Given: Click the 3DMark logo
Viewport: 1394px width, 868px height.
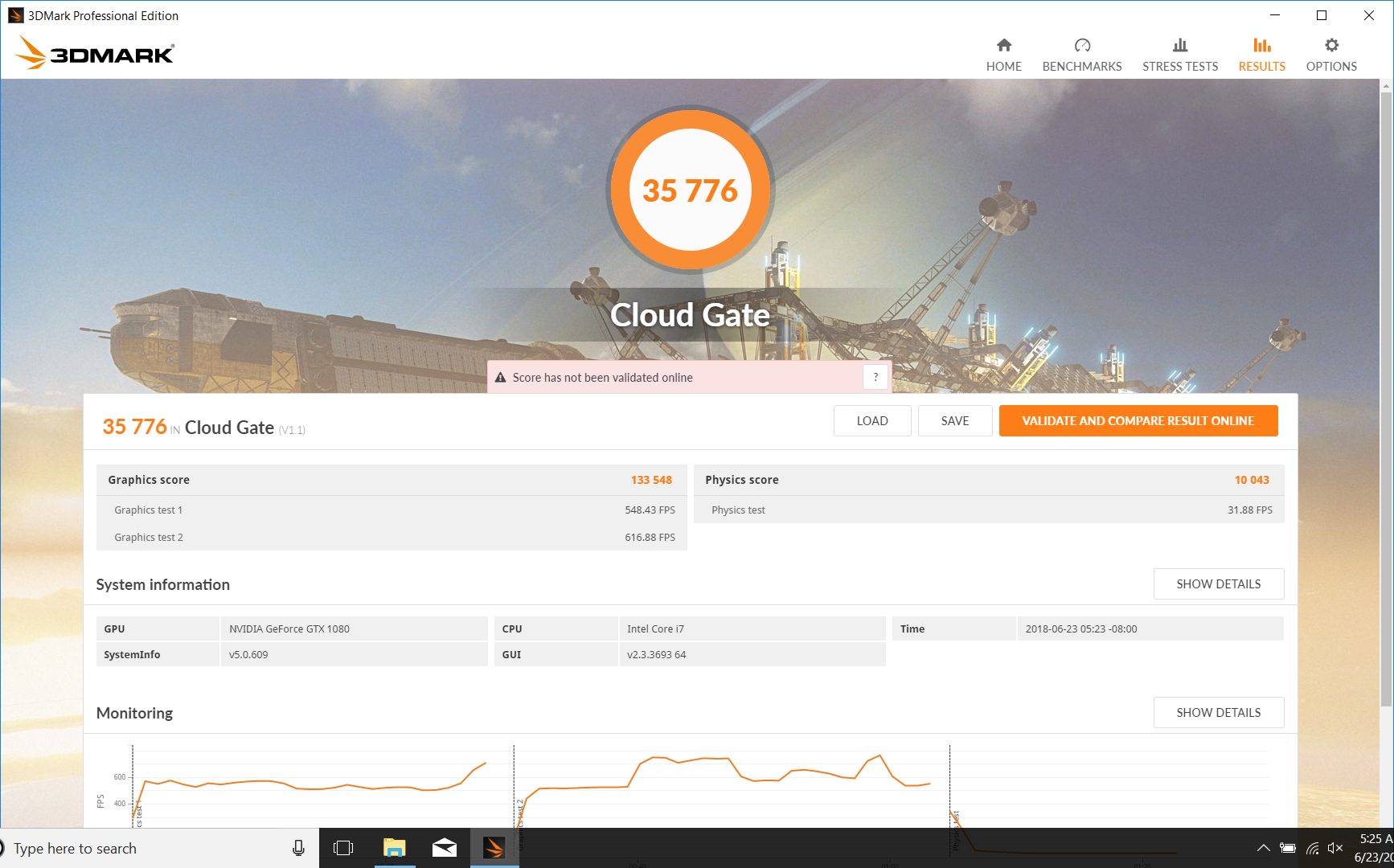Looking at the screenshot, I should (95, 53).
